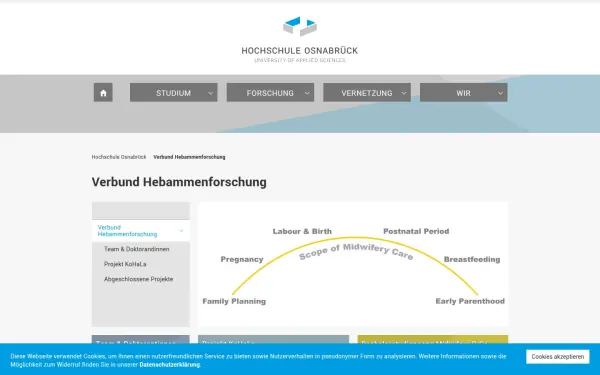Click the home icon in navigation bar
This screenshot has height=375, width=600.
click(103, 93)
